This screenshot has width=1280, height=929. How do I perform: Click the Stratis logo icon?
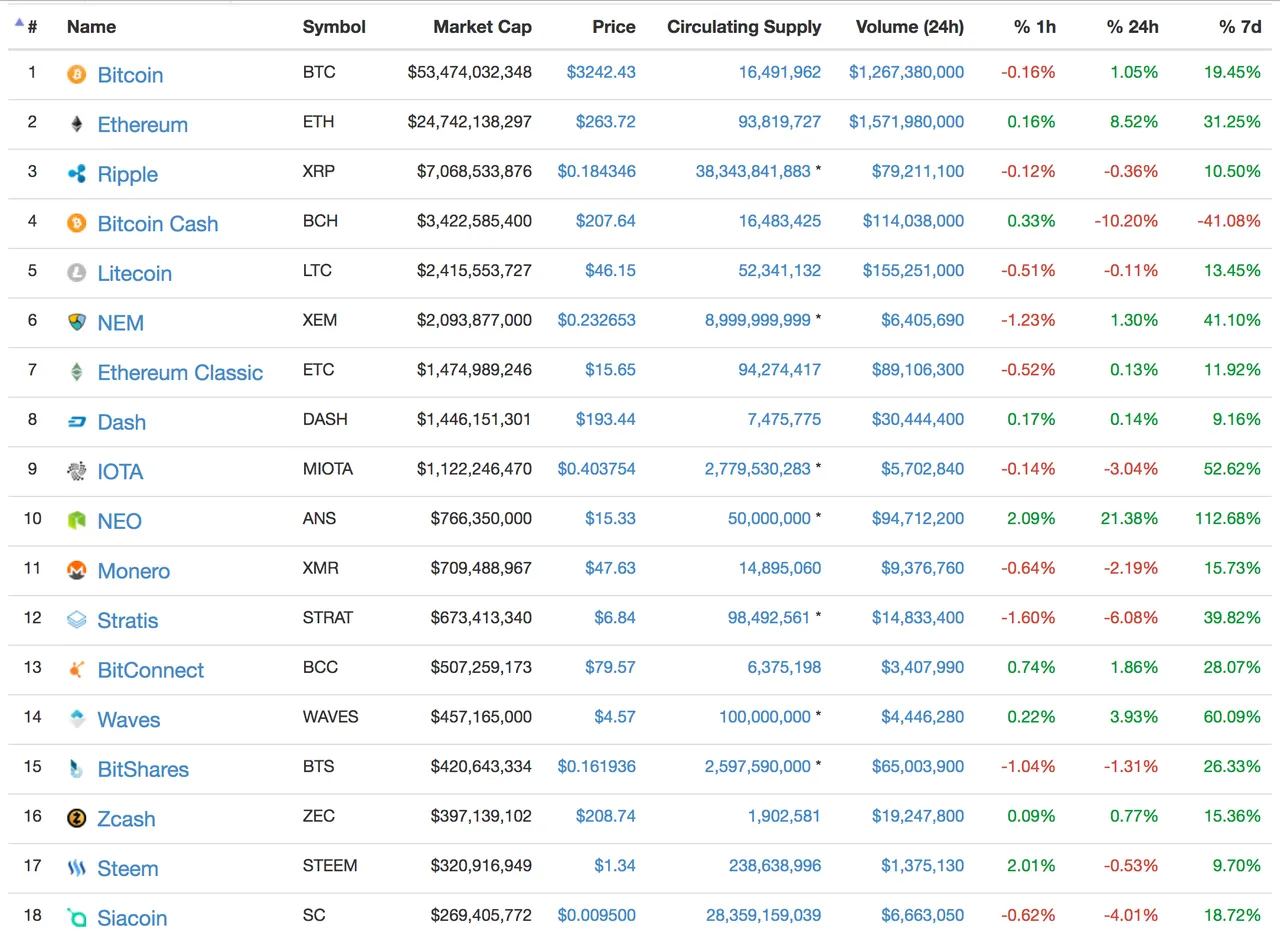77,620
